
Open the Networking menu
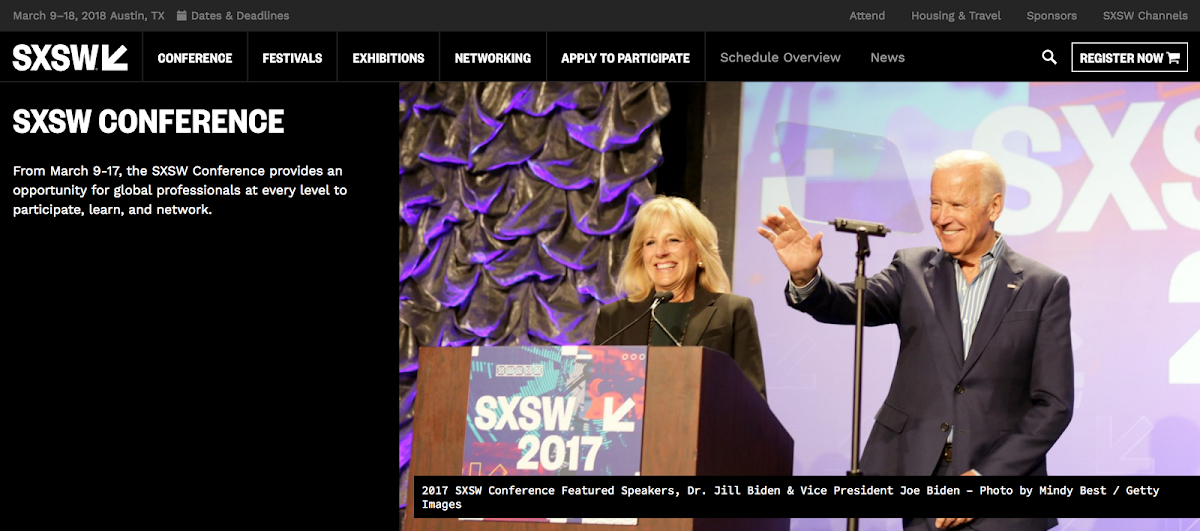coord(493,58)
